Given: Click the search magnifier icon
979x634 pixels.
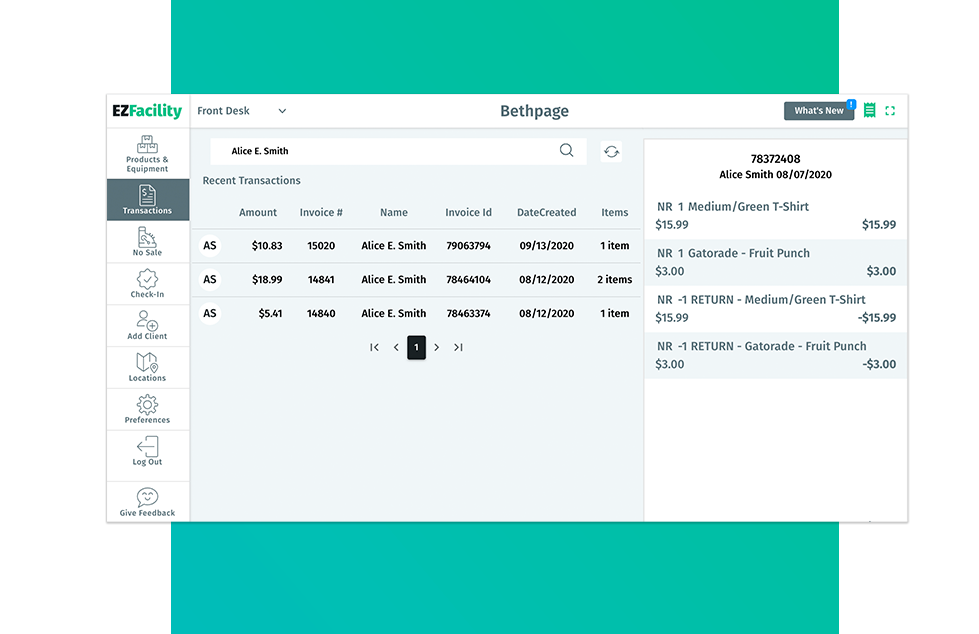Looking at the screenshot, I should click(566, 151).
